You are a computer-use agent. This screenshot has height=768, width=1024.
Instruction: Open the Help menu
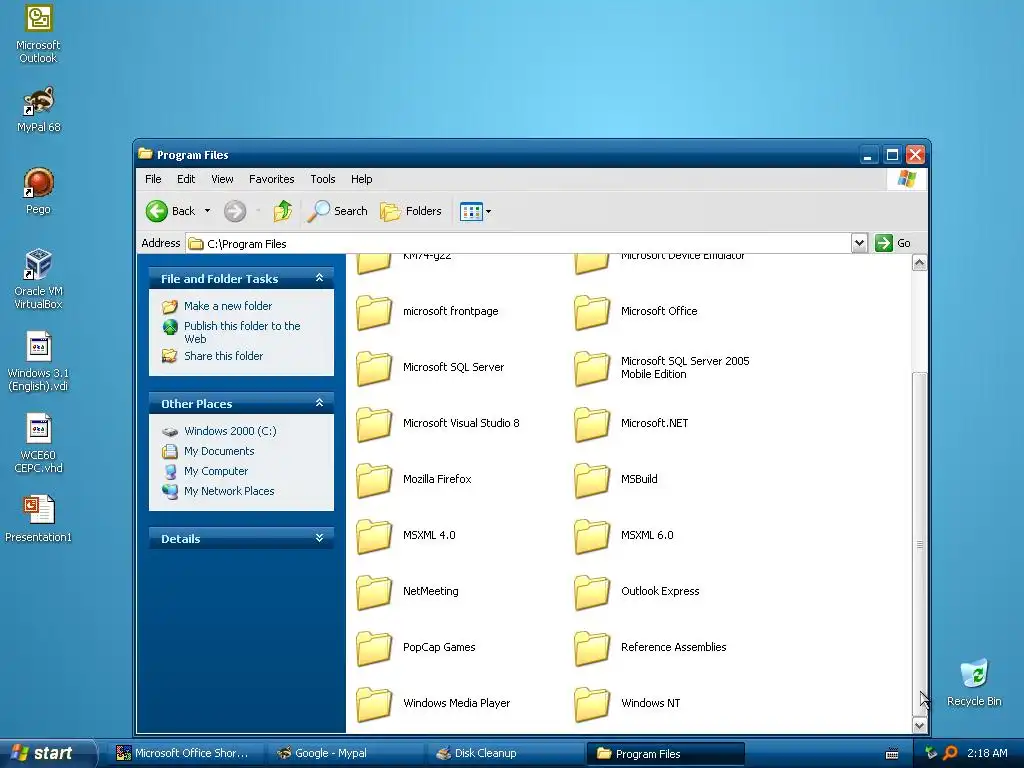tap(362, 179)
